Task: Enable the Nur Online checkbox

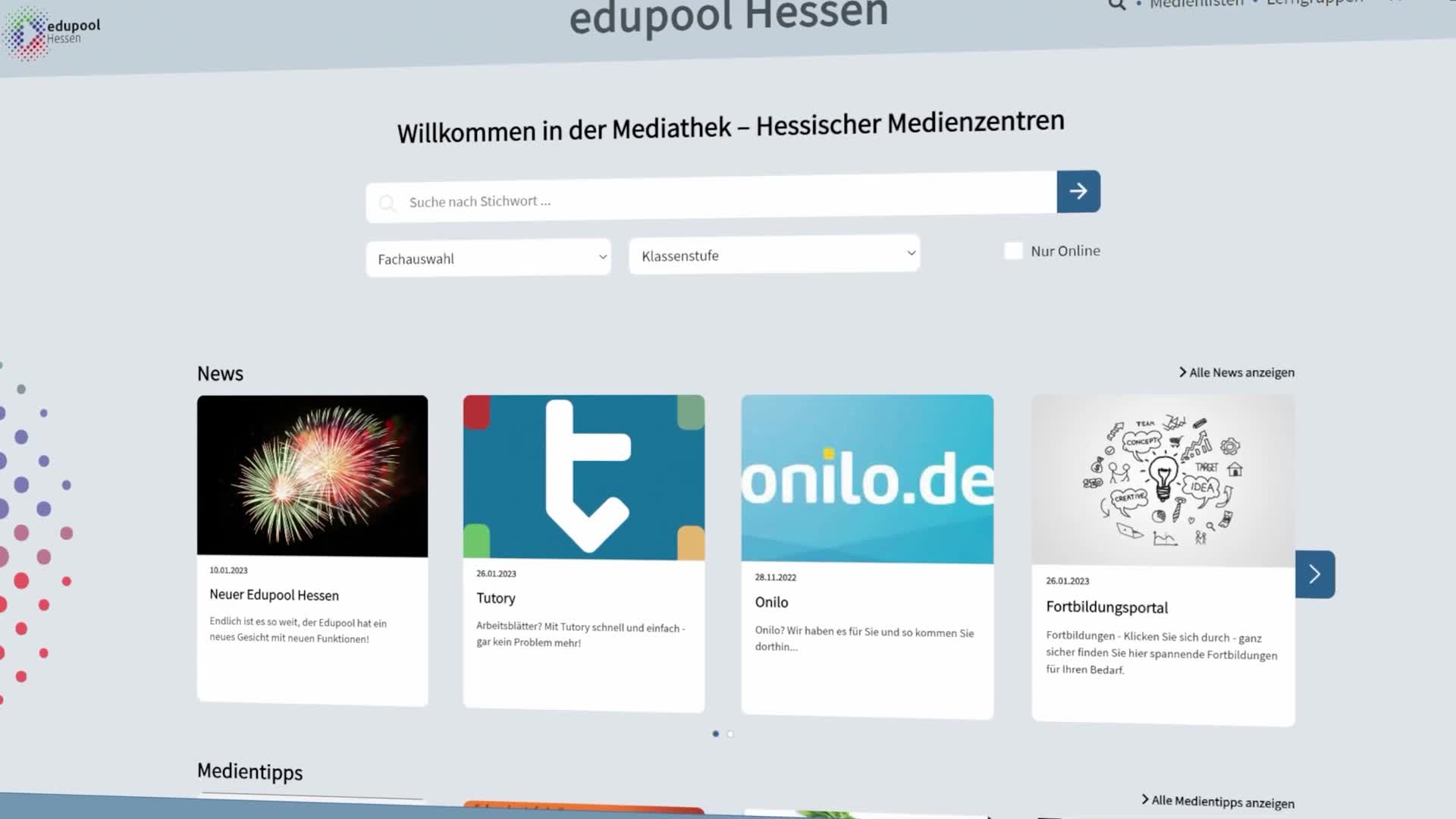Action: tap(1013, 250)
